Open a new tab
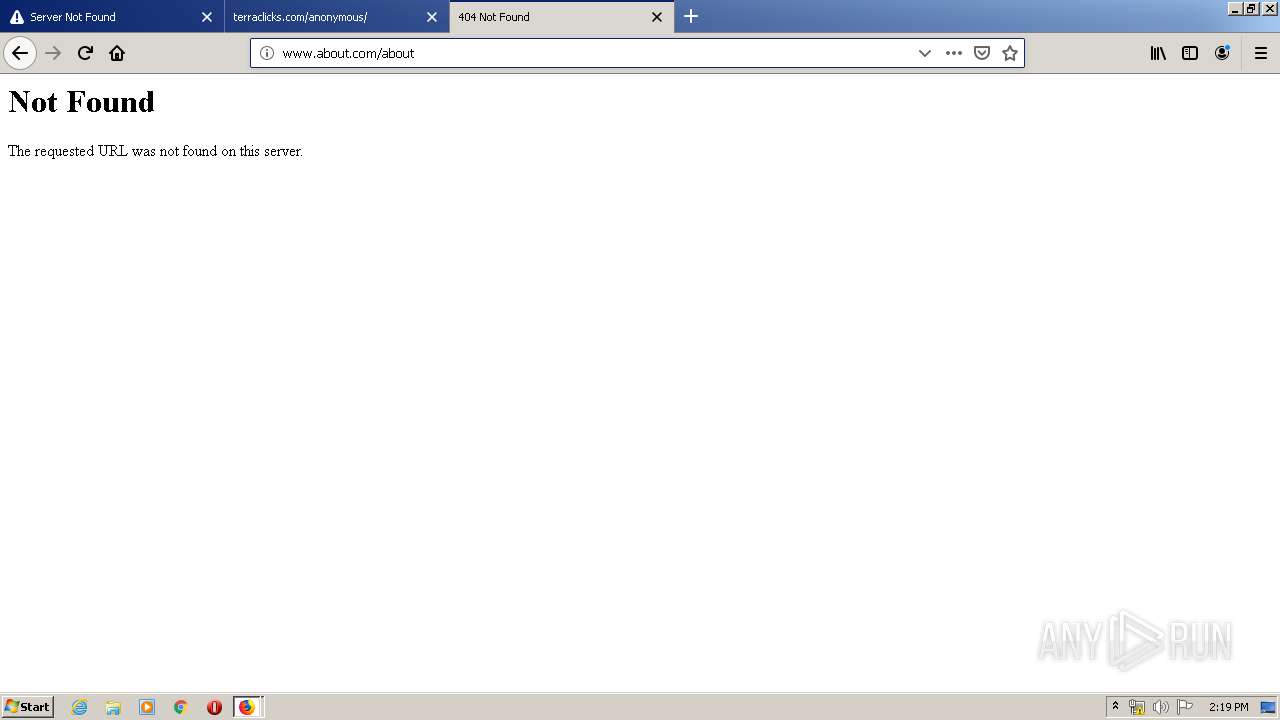Image resolution: width=1280 pixels, height=720 pixels. tap(691, 16)
